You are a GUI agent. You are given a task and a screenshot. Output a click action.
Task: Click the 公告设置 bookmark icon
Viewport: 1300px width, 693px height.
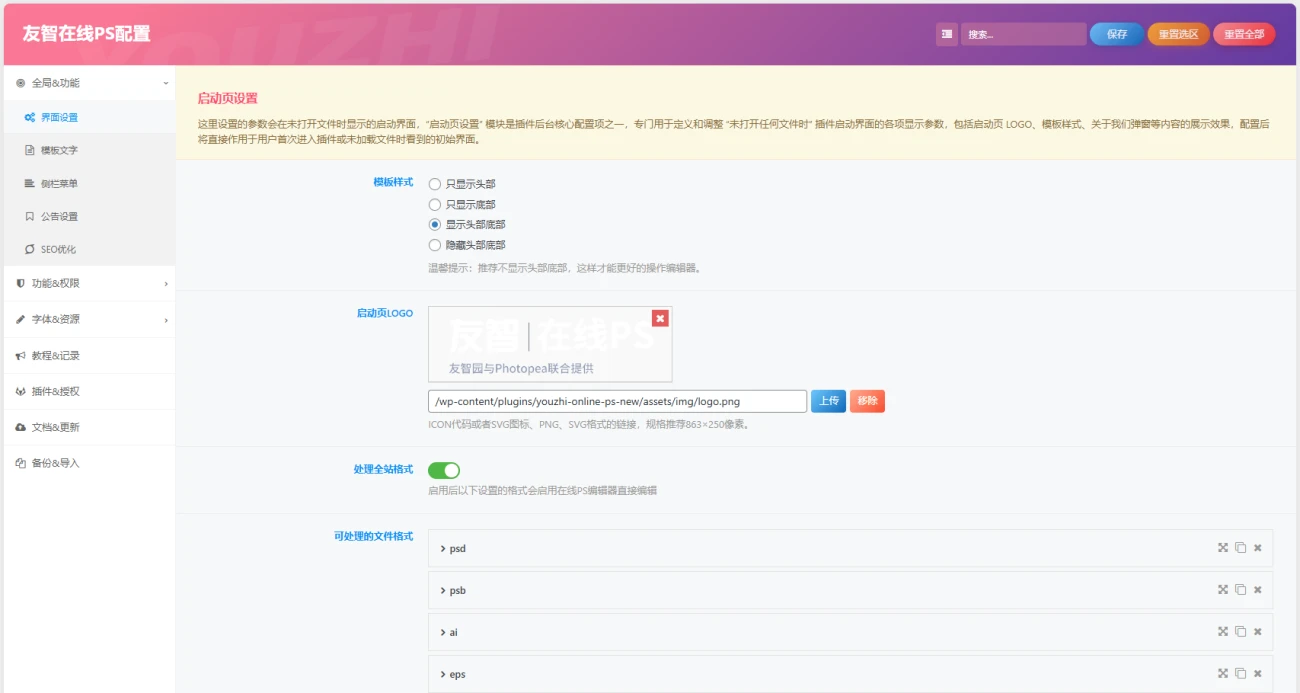28,216
